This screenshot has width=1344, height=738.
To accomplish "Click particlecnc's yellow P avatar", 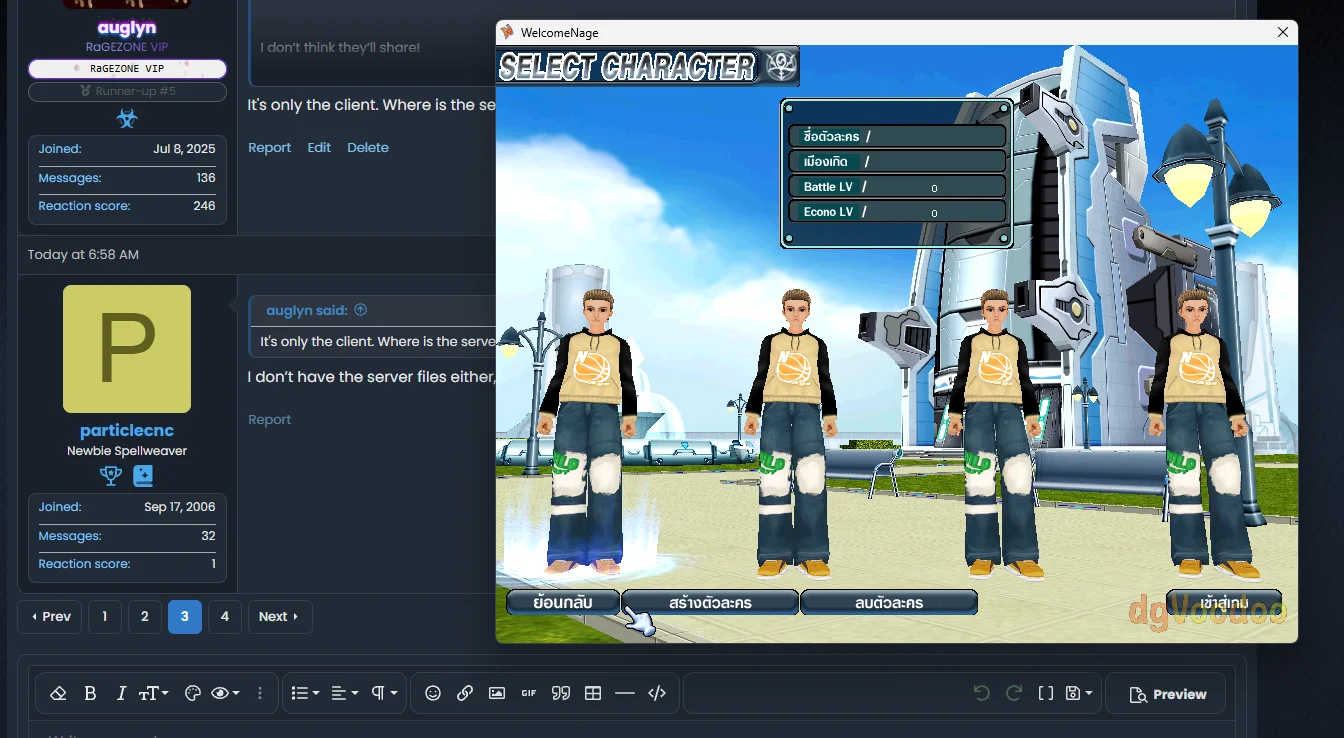I will coord(127,349).
